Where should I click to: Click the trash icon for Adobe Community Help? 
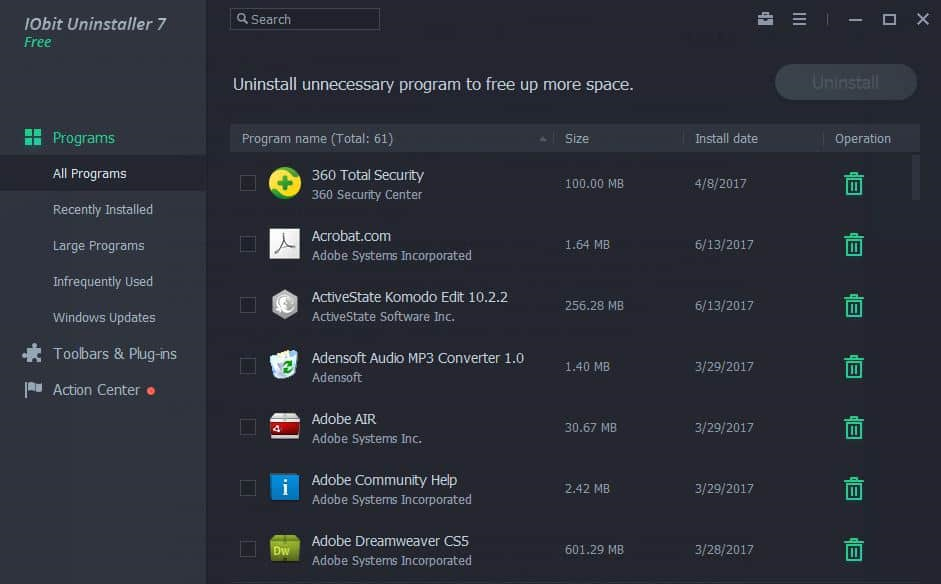coord(853,489)
